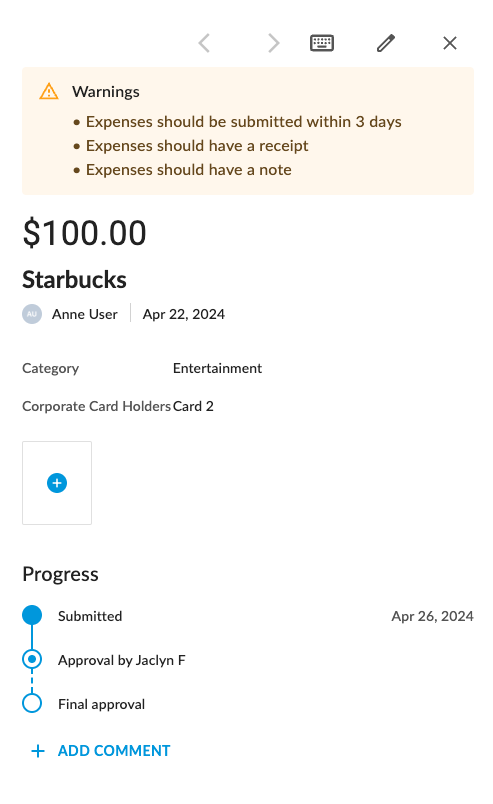Click Anne User's avatar badge
493x804 pixels.
(32, 314)
